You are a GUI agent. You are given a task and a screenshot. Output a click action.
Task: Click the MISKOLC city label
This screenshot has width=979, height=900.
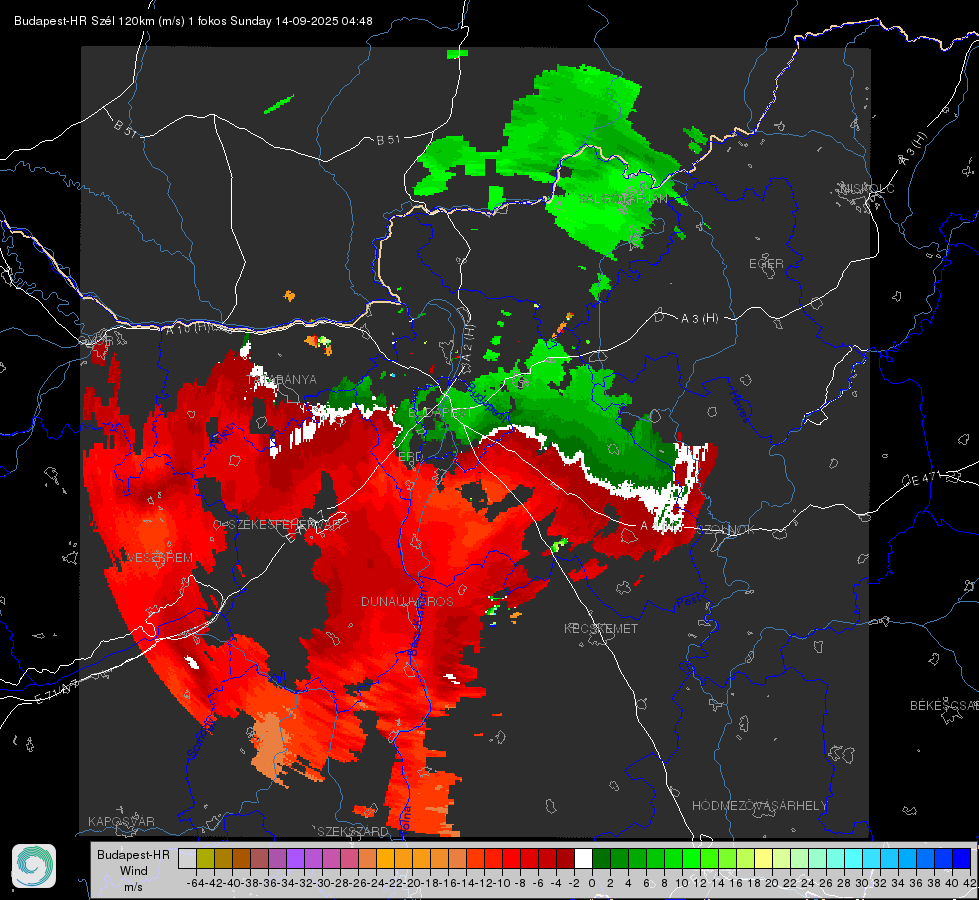[868, 188]
